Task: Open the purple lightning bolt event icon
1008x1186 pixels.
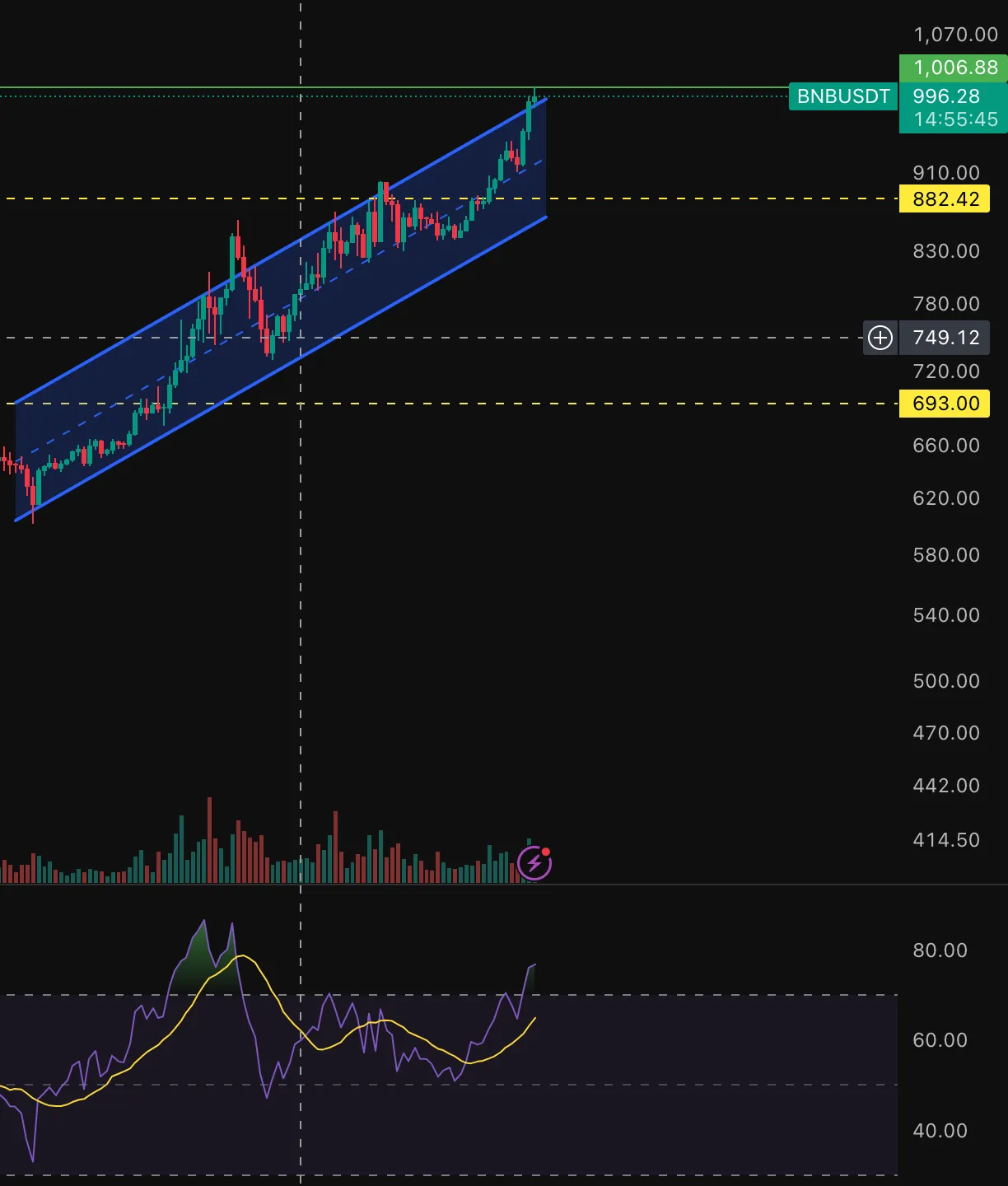Action: (x=534, y=863)
